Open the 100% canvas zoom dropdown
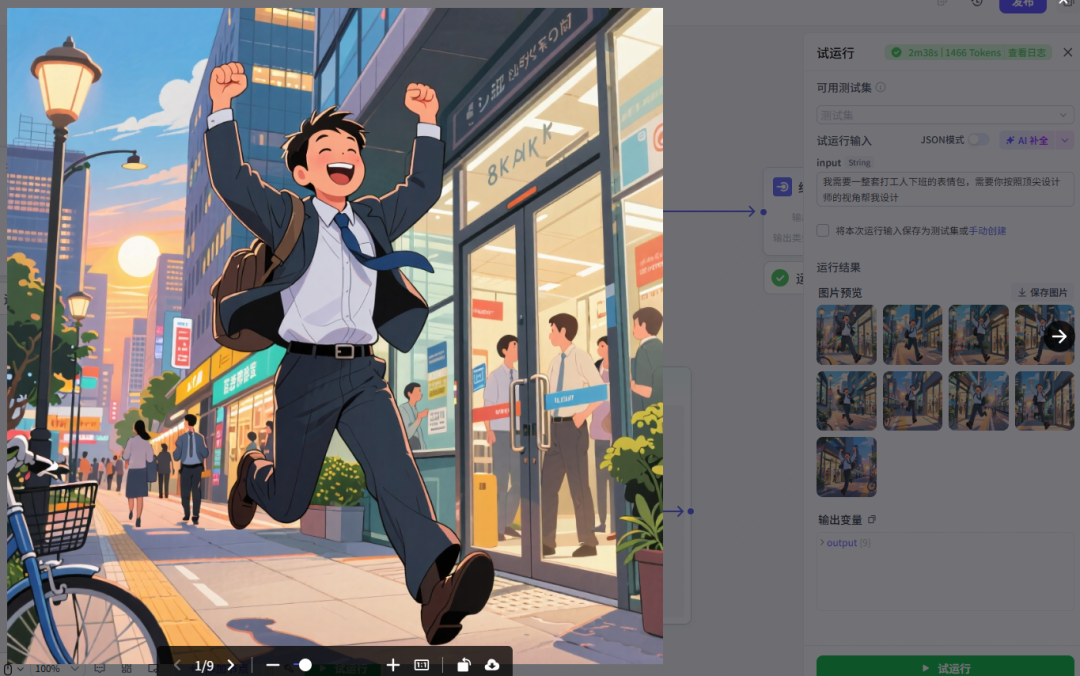The image size is (1080, 676). click(x=57, y=668)
